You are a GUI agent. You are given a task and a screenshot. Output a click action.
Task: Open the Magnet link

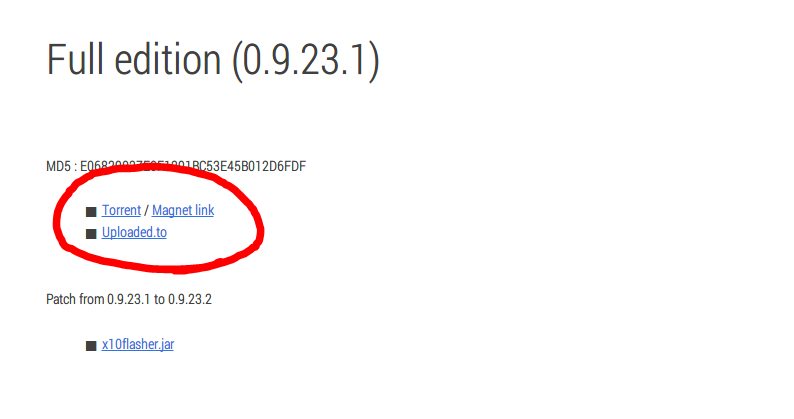[183, 210]
